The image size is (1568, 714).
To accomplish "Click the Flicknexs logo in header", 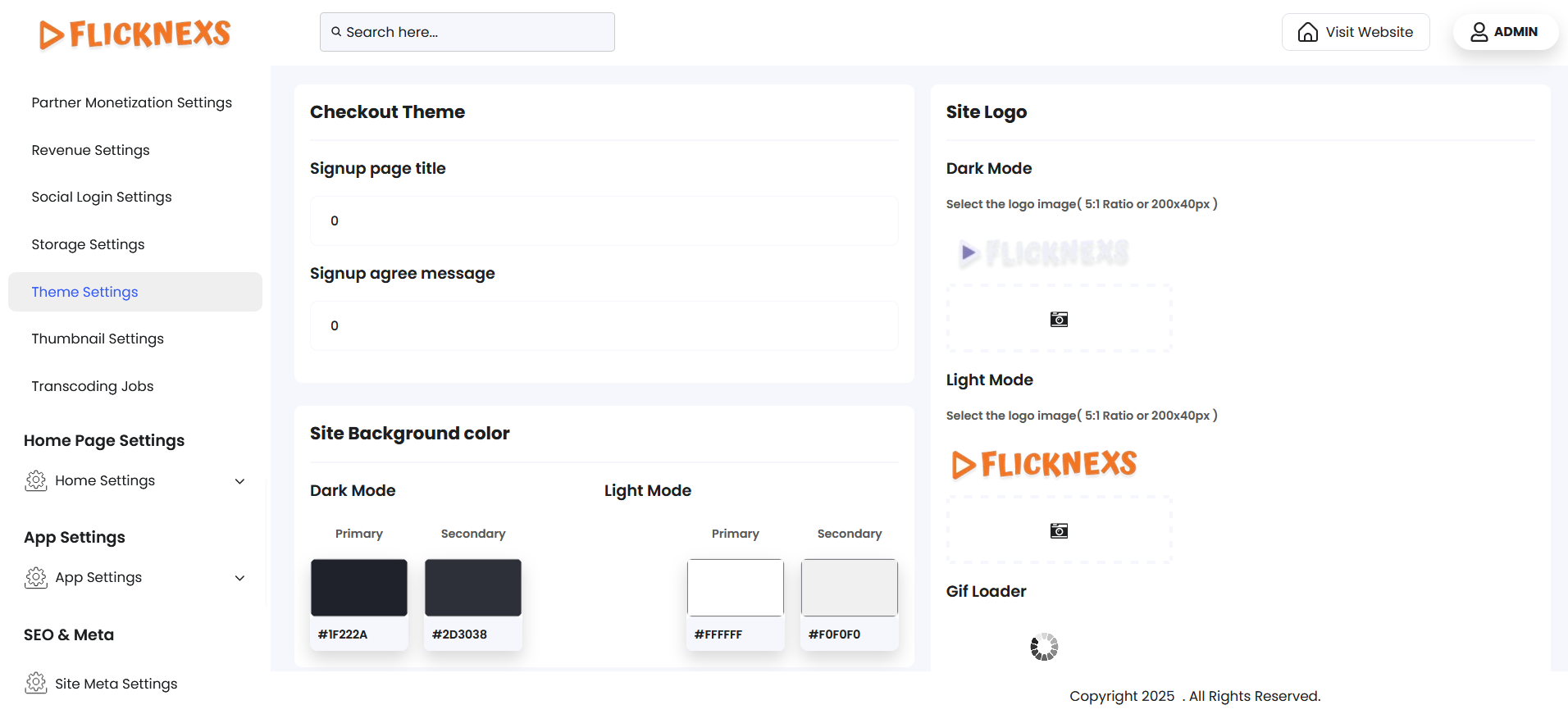I will coord(135,34).
